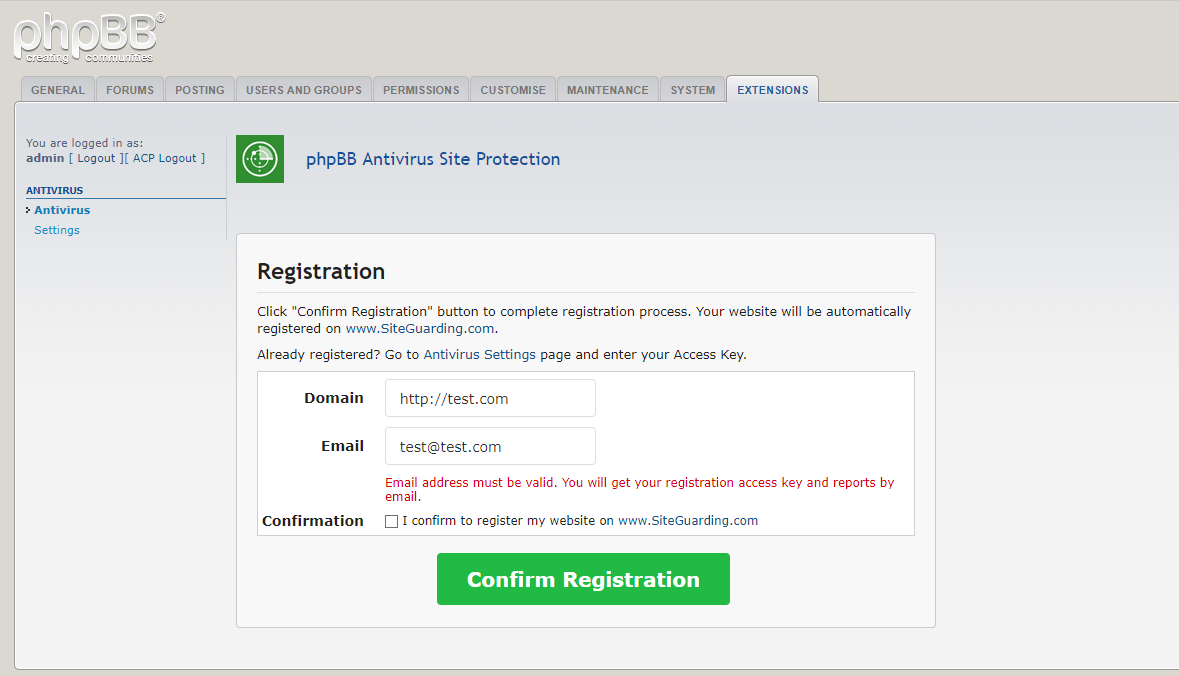Click the Confirm Registration button
Viewport: 1179px width, 676px height.
(x=583, y=579)
